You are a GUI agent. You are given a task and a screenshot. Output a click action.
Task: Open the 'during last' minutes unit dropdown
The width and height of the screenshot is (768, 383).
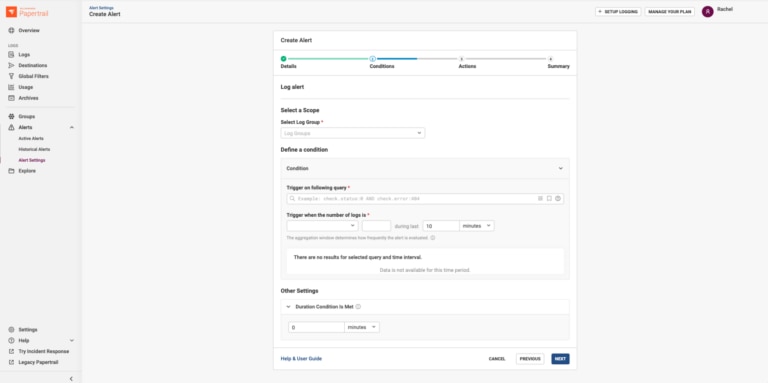[477, 226]
